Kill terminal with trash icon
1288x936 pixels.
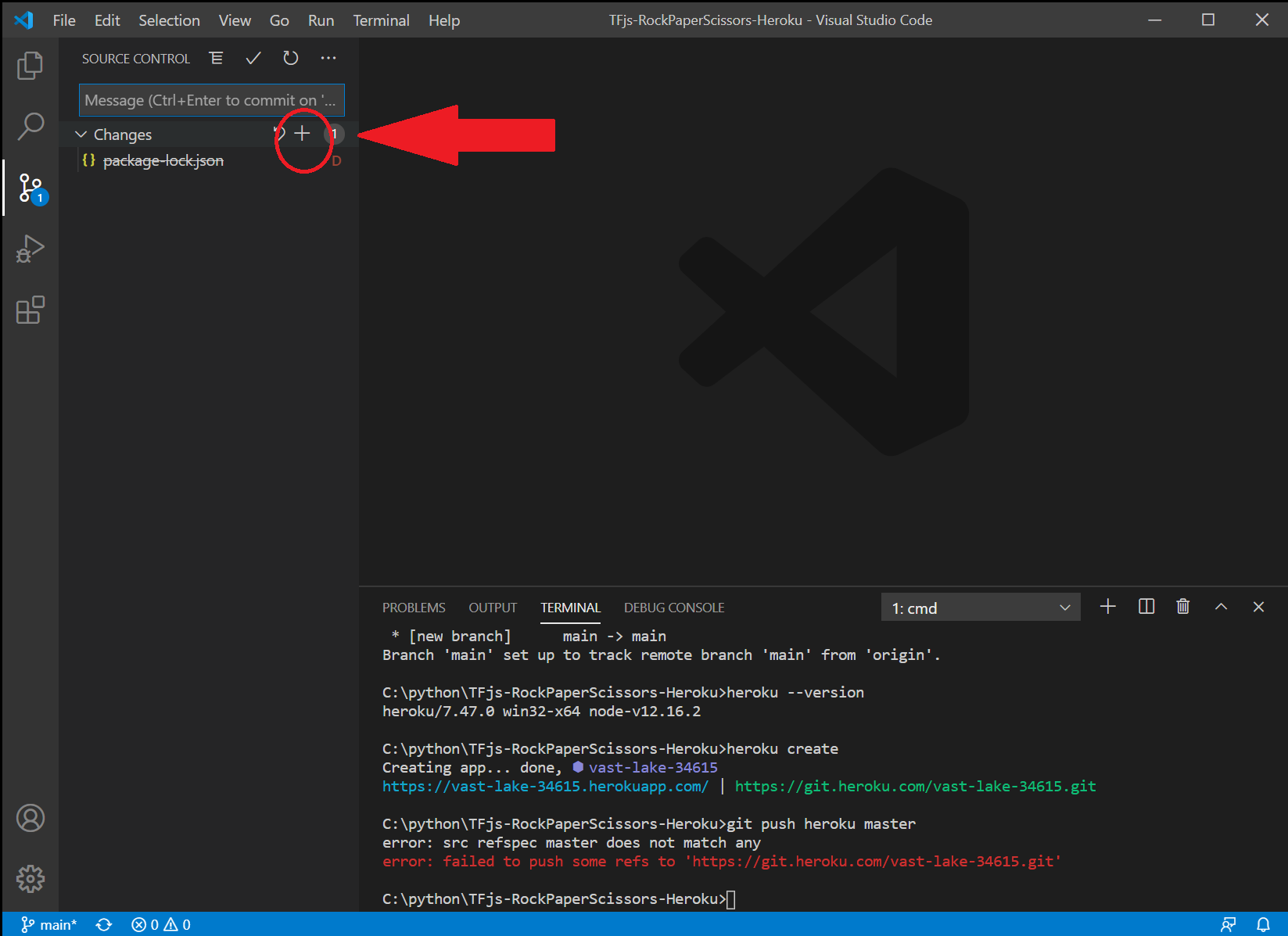pos(1183,607)
